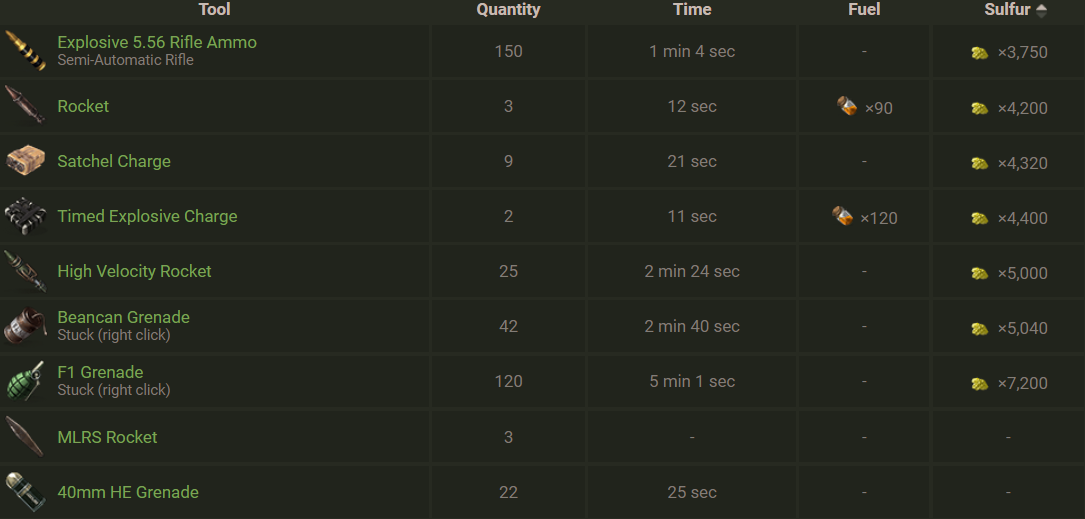Click the MLRS Rocket icon
The height and width of the screenshot is (519, 1085).
click(x=24, y=437)
